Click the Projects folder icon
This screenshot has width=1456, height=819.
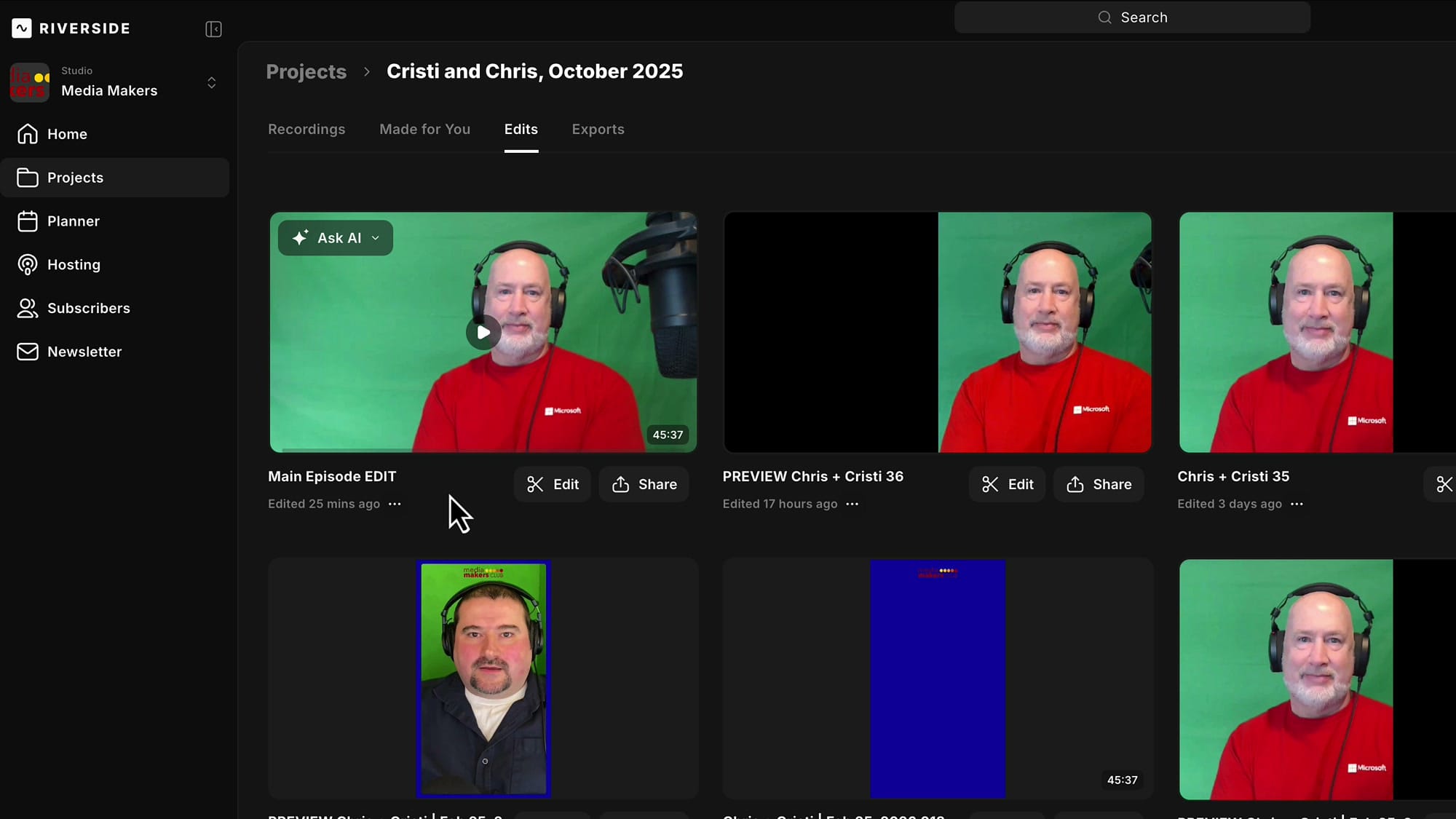pyautogui.click(x=28, y=178)
